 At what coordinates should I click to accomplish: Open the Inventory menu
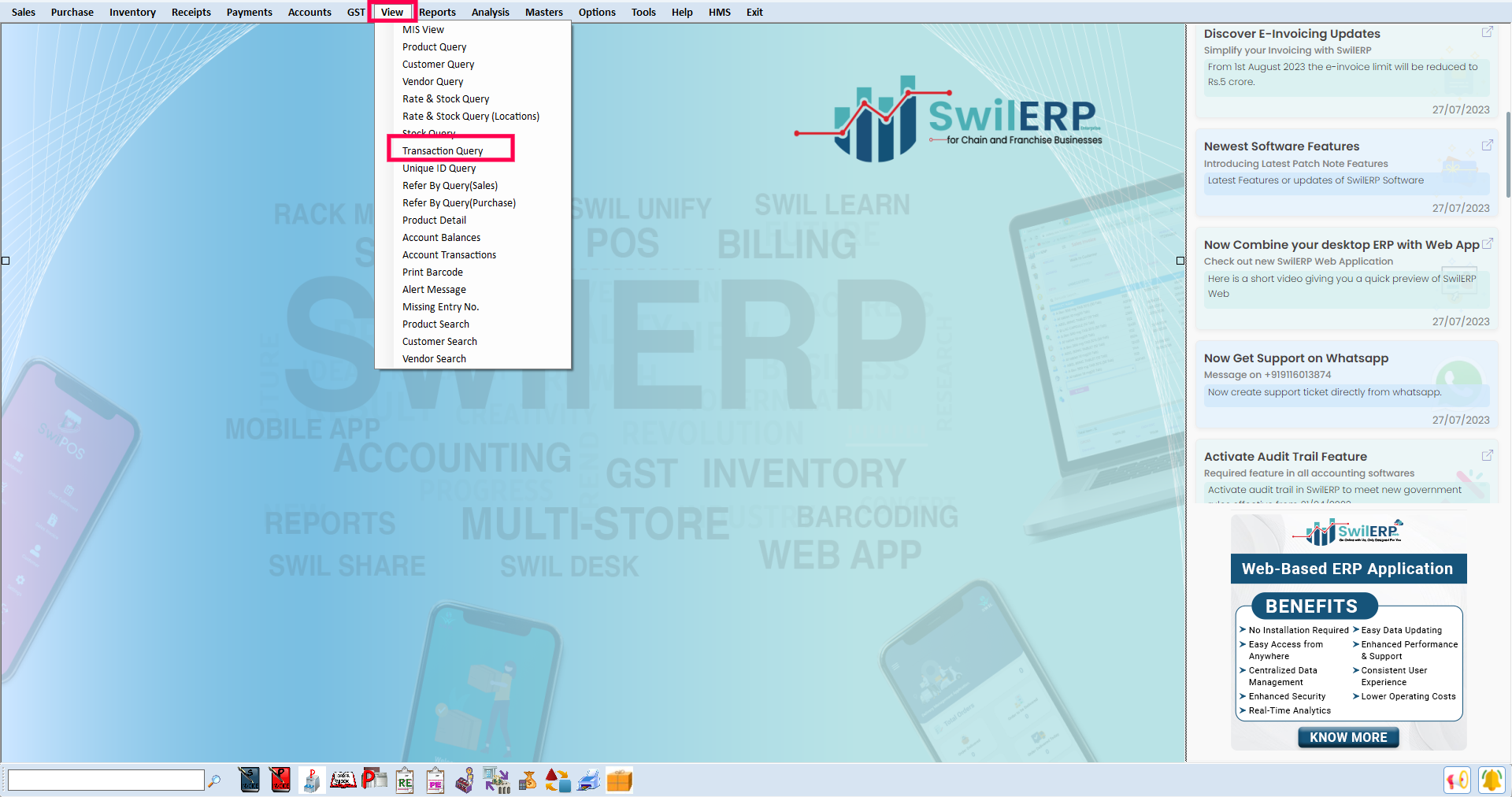point(132,12)
